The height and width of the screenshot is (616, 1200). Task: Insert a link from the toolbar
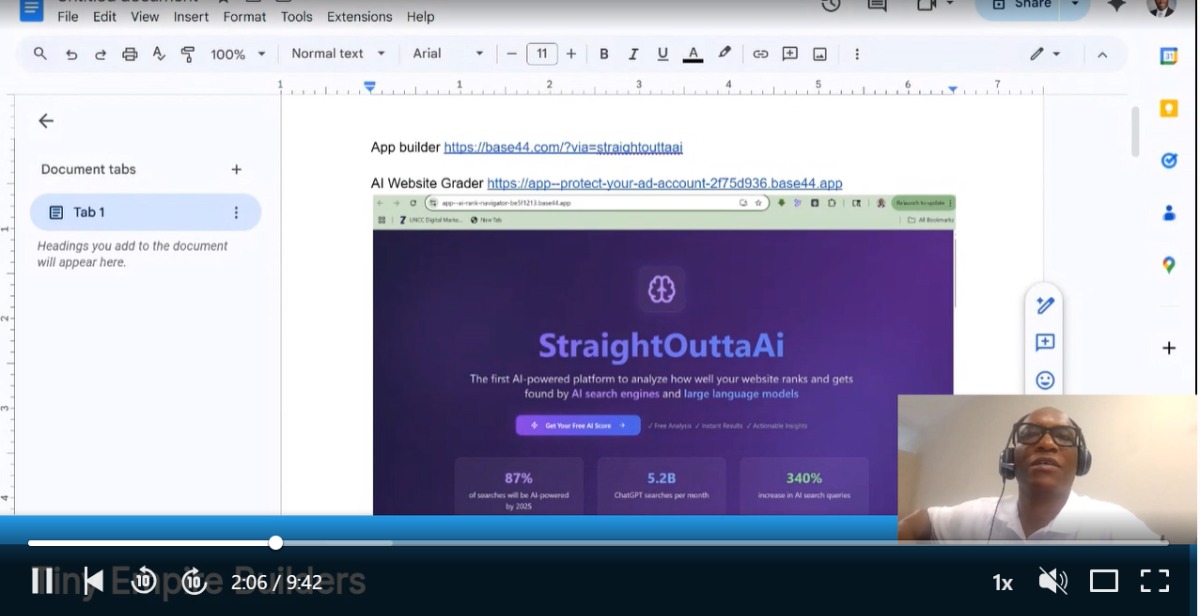[760, 54]
